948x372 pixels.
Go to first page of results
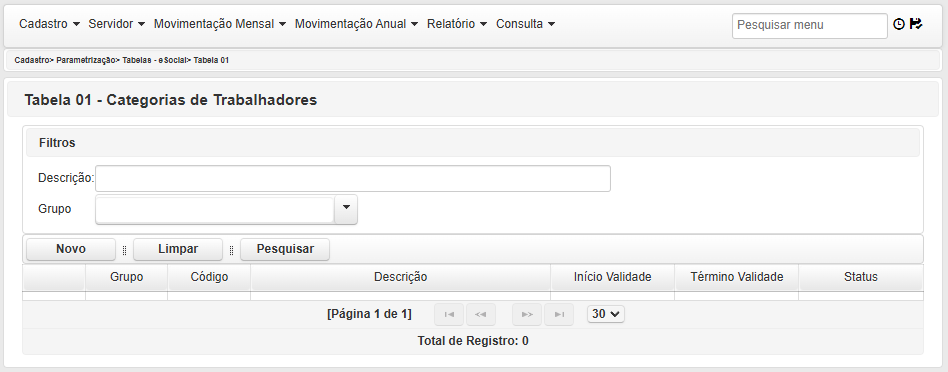[x=449, y=315]
